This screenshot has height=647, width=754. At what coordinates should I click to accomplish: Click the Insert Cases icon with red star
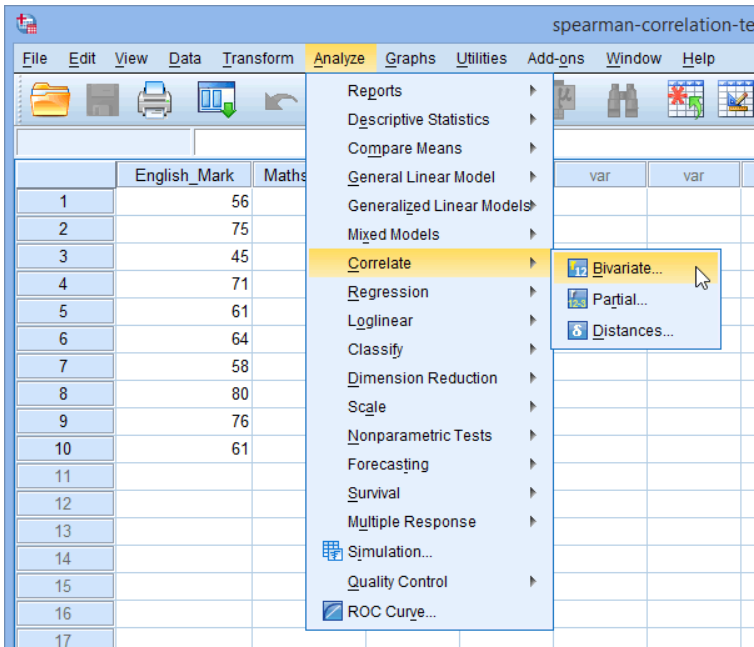[686, 100]
